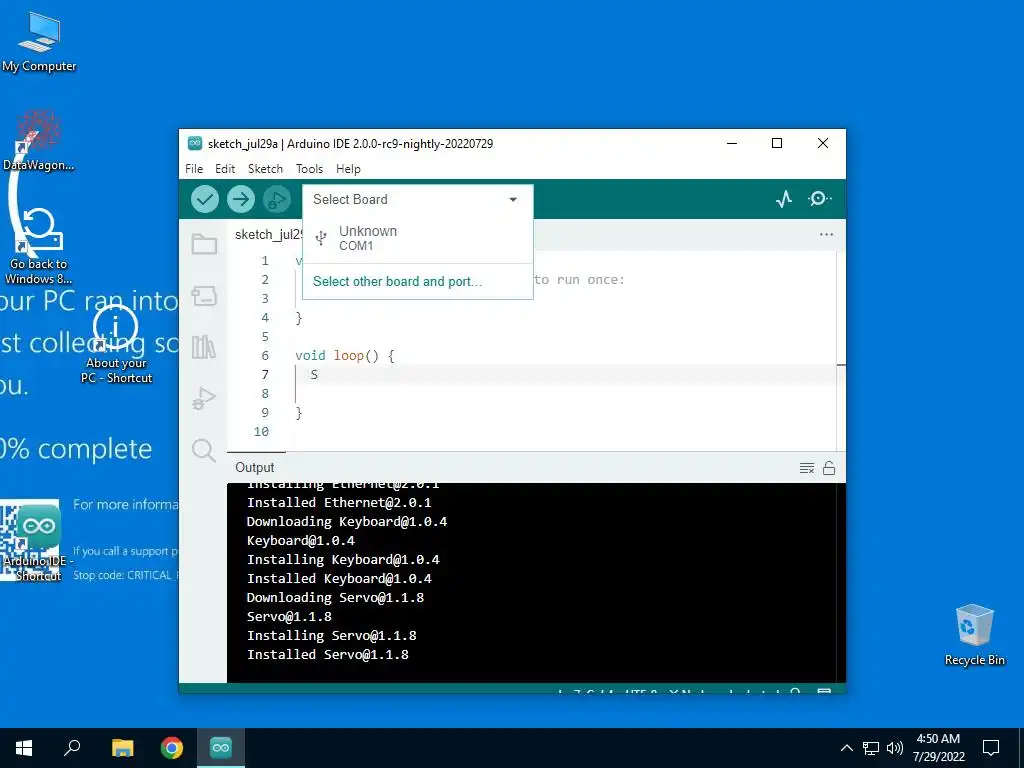The height and width of the screenshot is (768, 1024).
Task: Open Google Chrome from the taskbar
Action: [172, 748]
